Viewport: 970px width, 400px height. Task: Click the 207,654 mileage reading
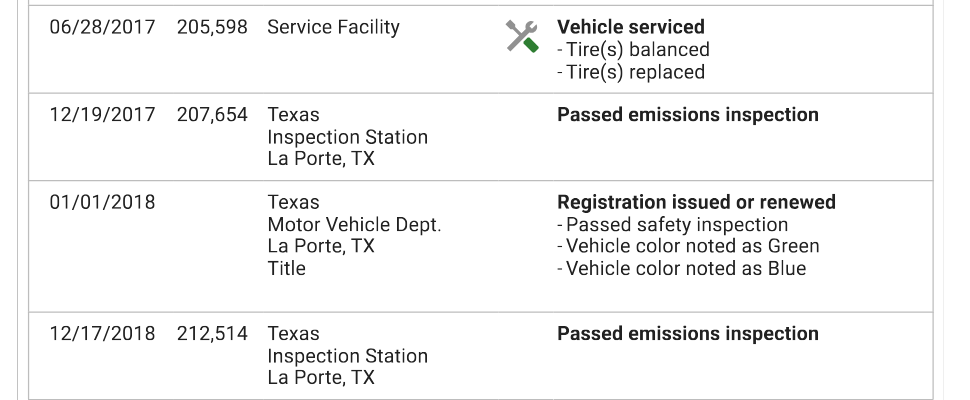click(x=212, y=115)
